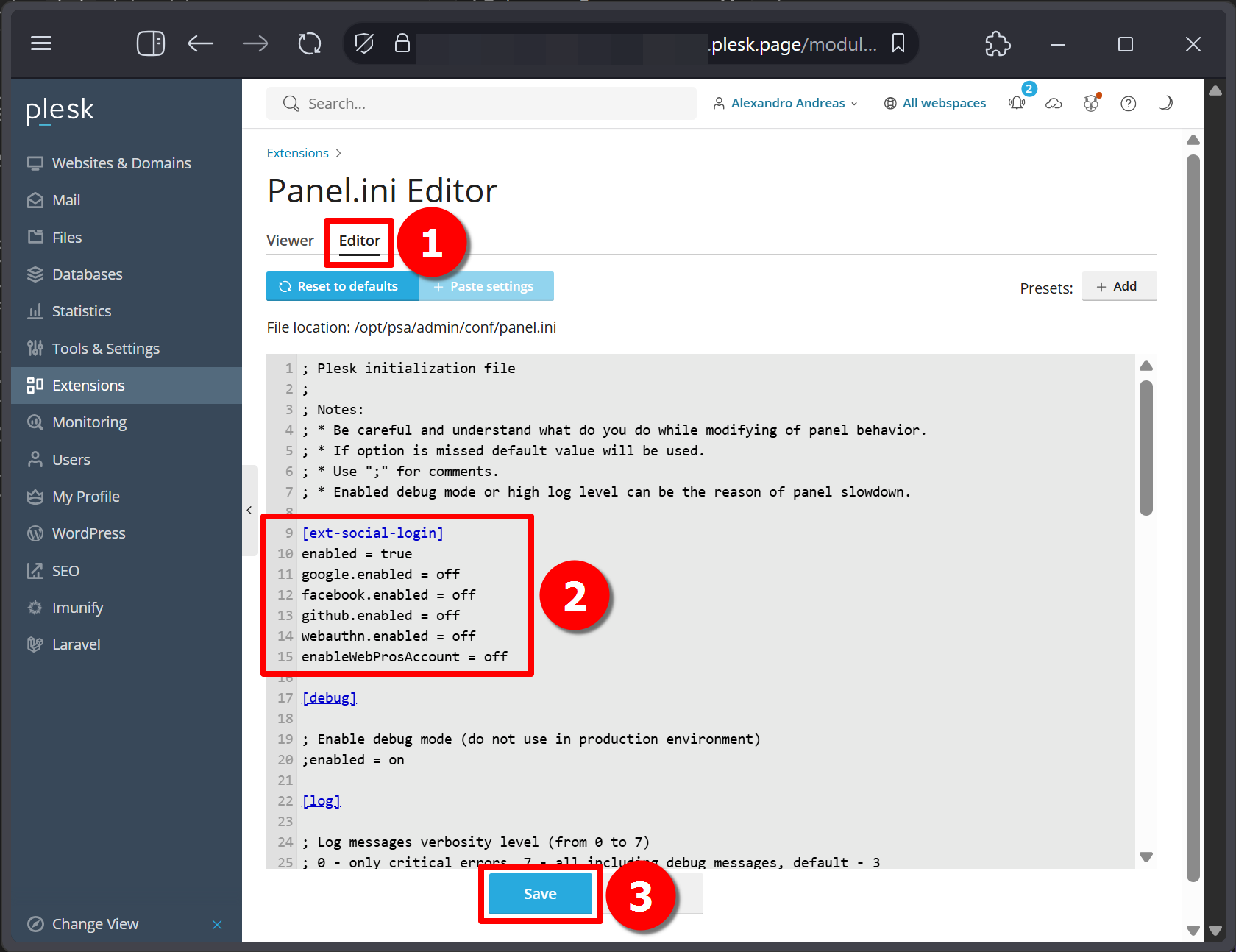Image resolution: width=1236 pixels, height=952 pixels.
Task: Place cursor on 'google.enabled = off' line
Action: point(380,574)
